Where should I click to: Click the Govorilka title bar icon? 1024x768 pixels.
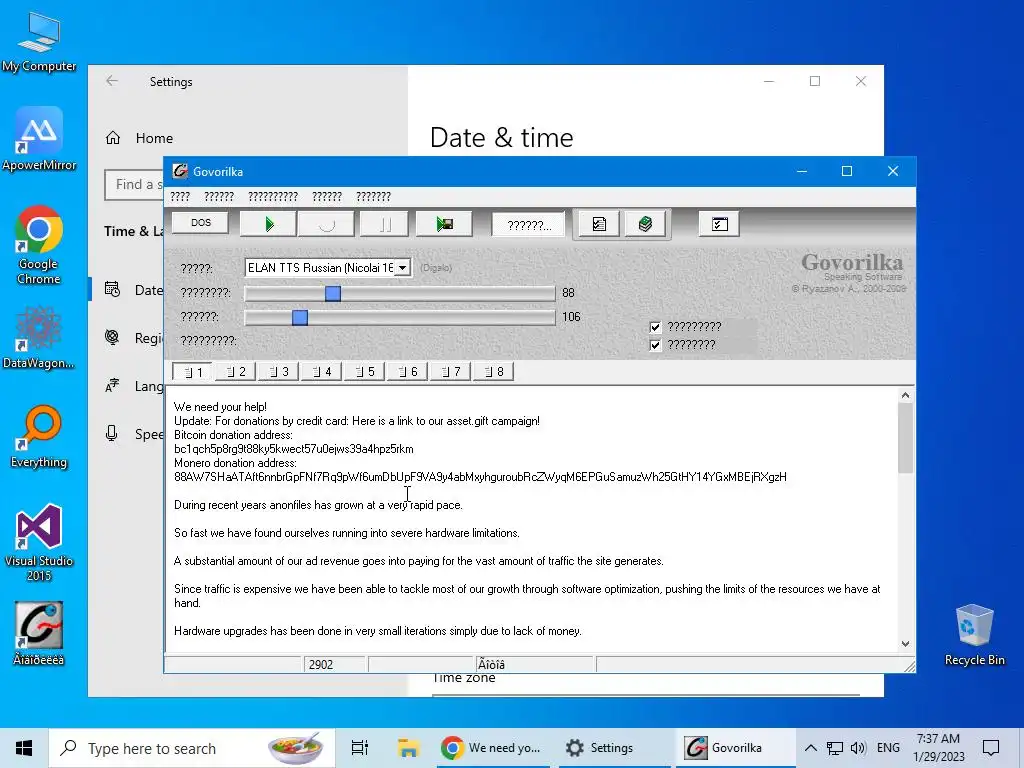180,172
